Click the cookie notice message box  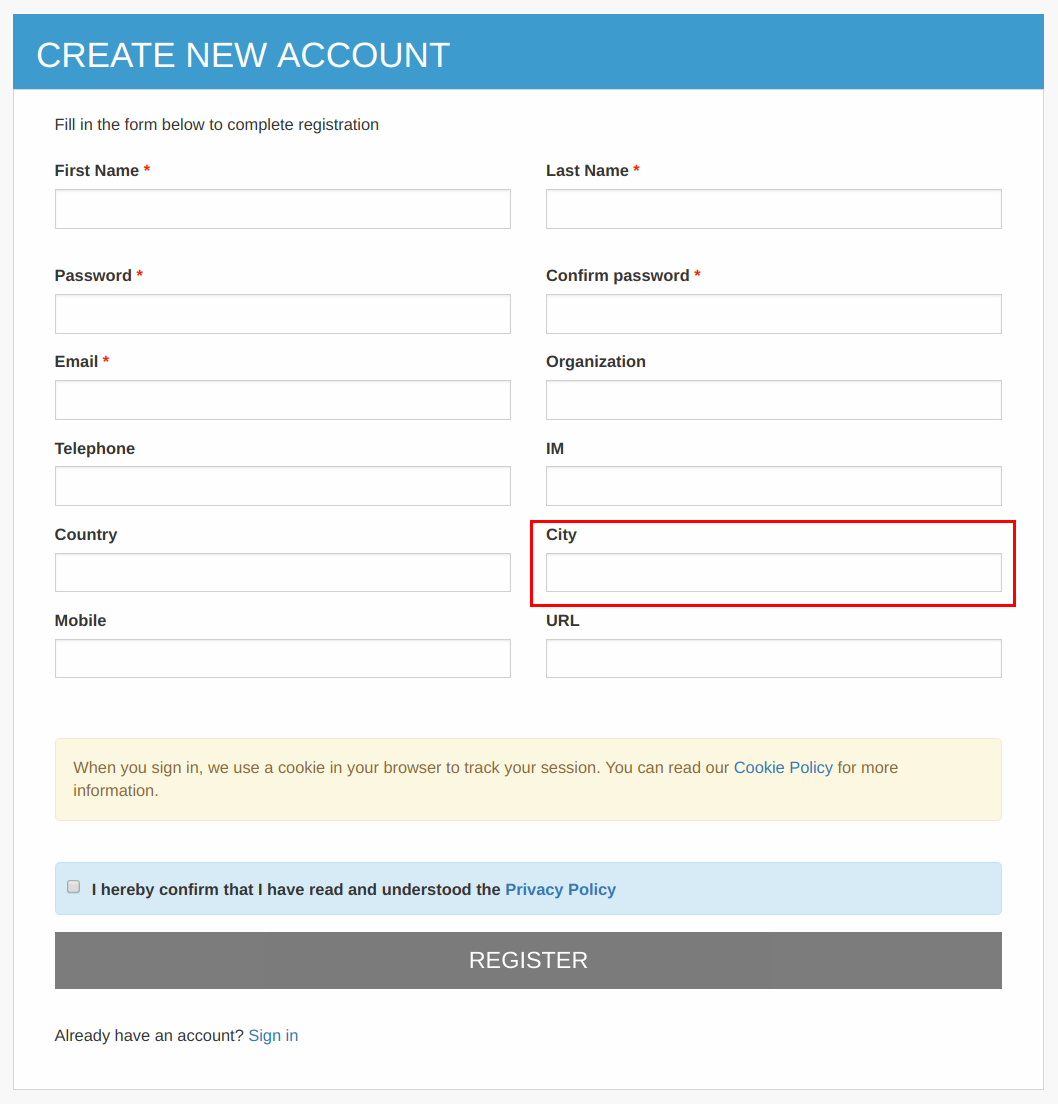point(528,778)
